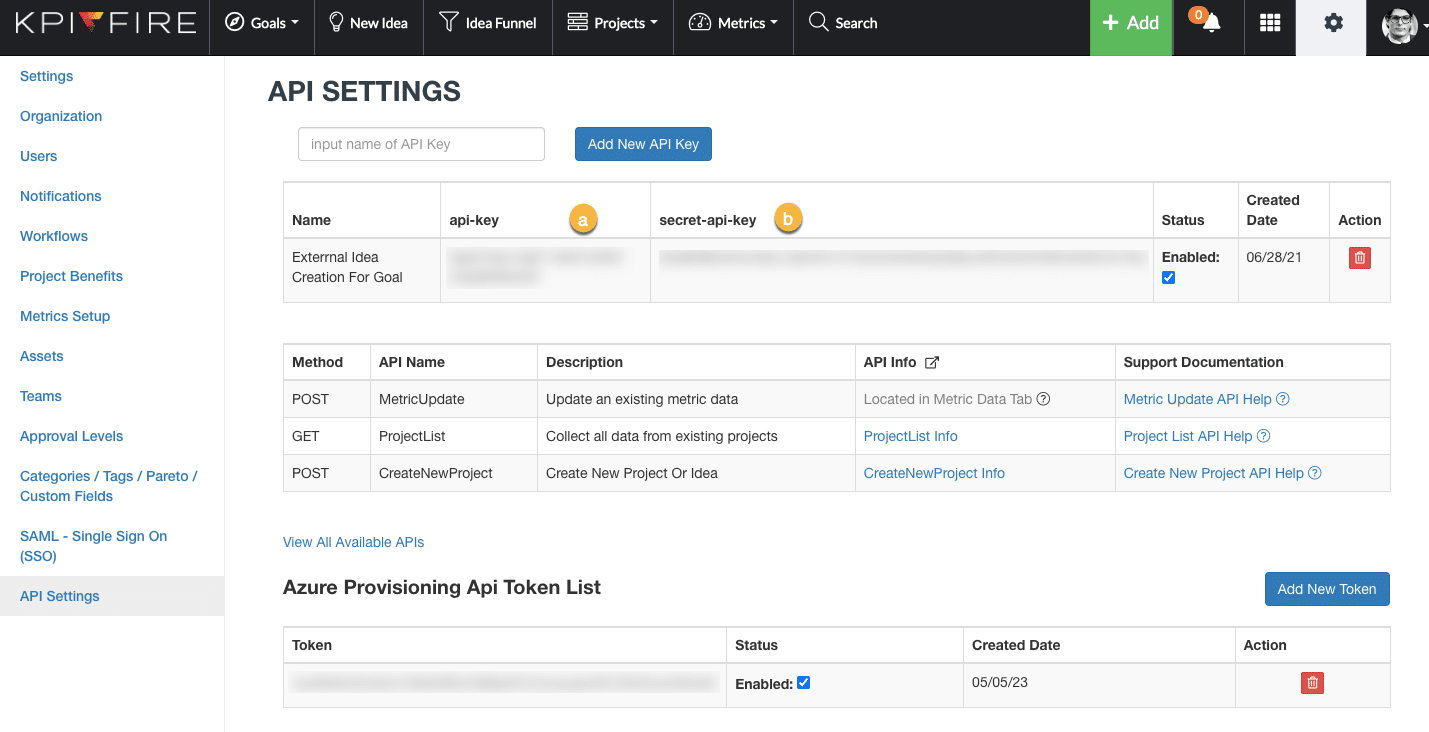Open the Users sidebar link
The height and width of the screenshot is (732, 1429).
click(x=38, y=156)
